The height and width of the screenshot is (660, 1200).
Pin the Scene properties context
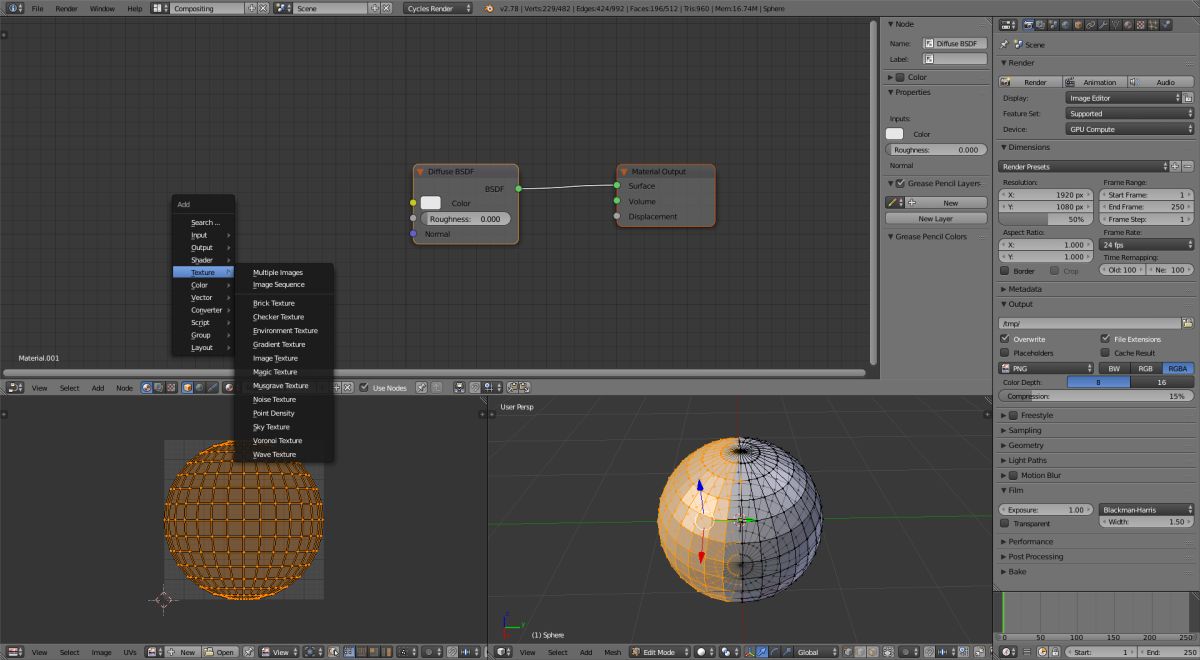click(x=1004, y=44)
